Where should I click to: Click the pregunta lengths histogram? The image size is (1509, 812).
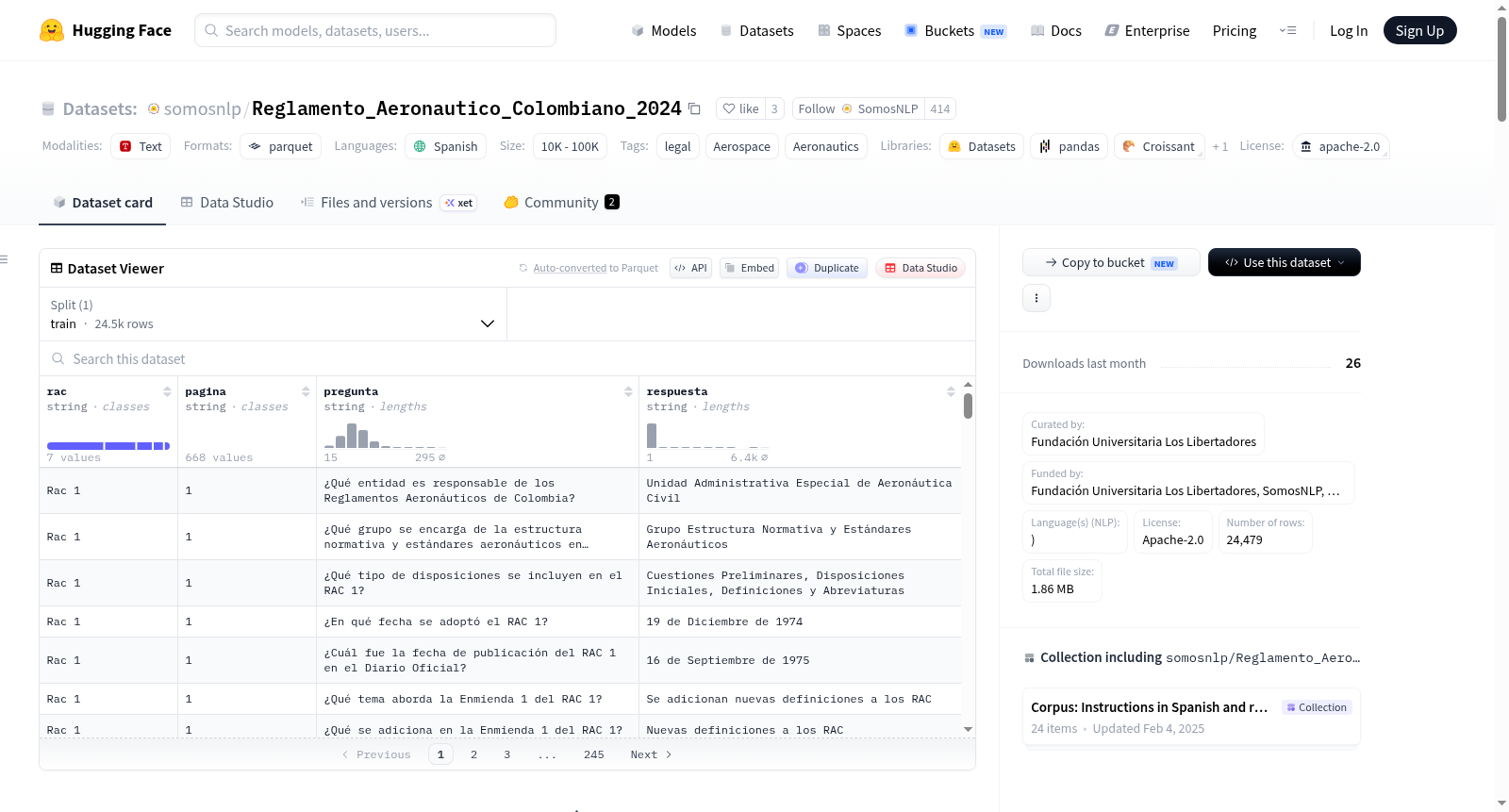[x=385, y=436]
